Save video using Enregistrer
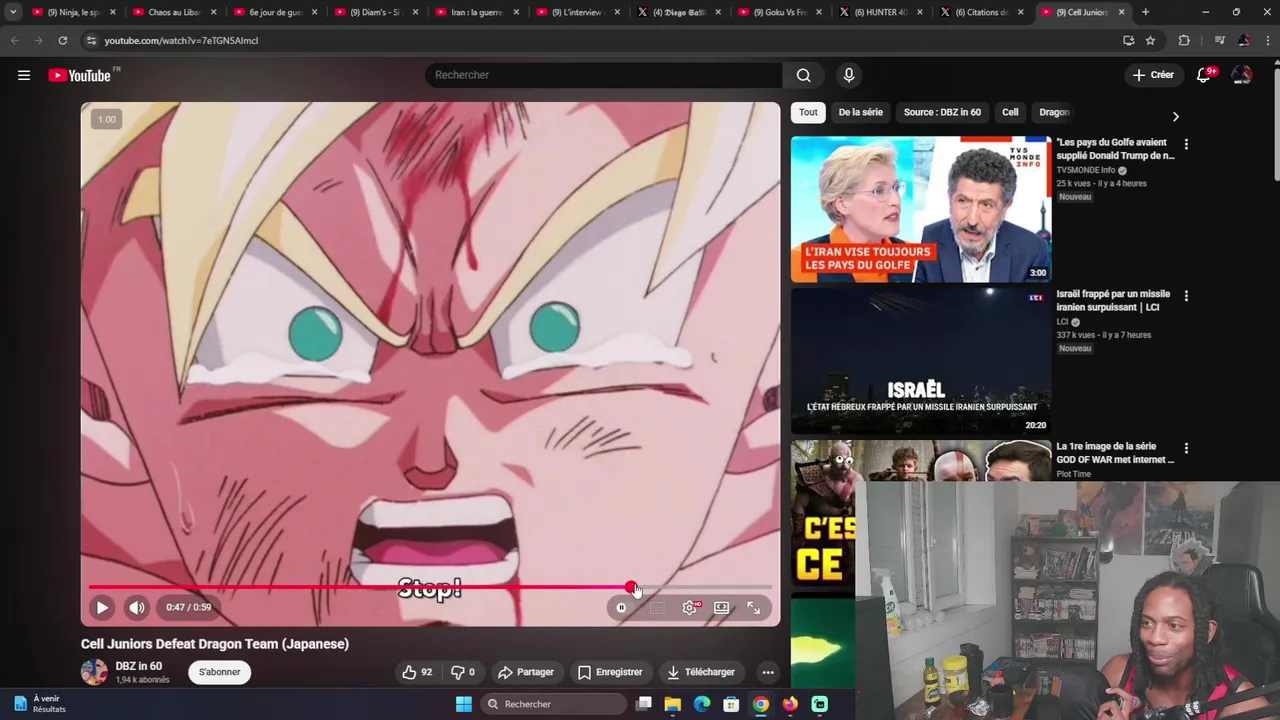This screenshot has width=1280, height=720. point(610,672)
